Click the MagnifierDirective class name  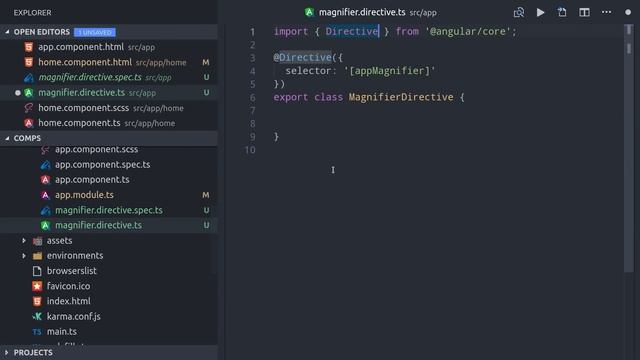click(401, 97)
